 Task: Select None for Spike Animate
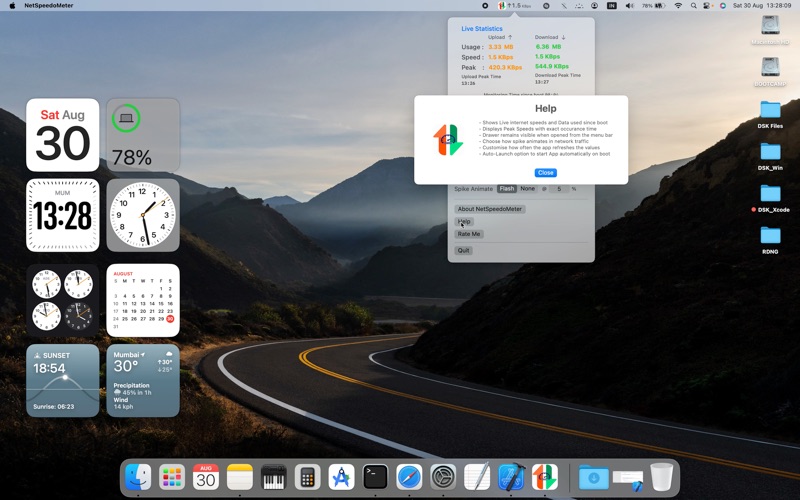tap(528, 188)
